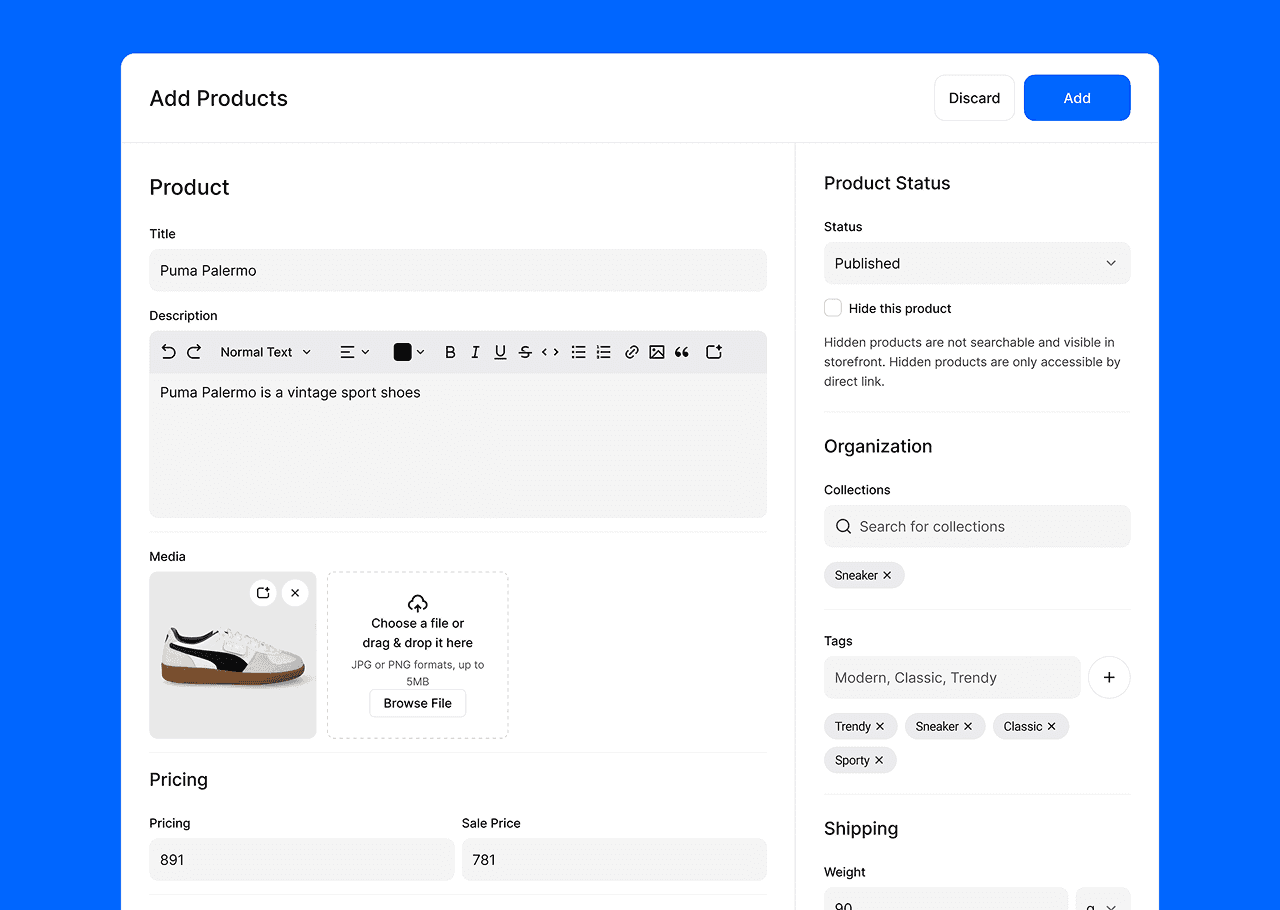Viewport: 1280px width, 910px height.
Task: Click the Add Products page title
Action: tap(218, 98)
